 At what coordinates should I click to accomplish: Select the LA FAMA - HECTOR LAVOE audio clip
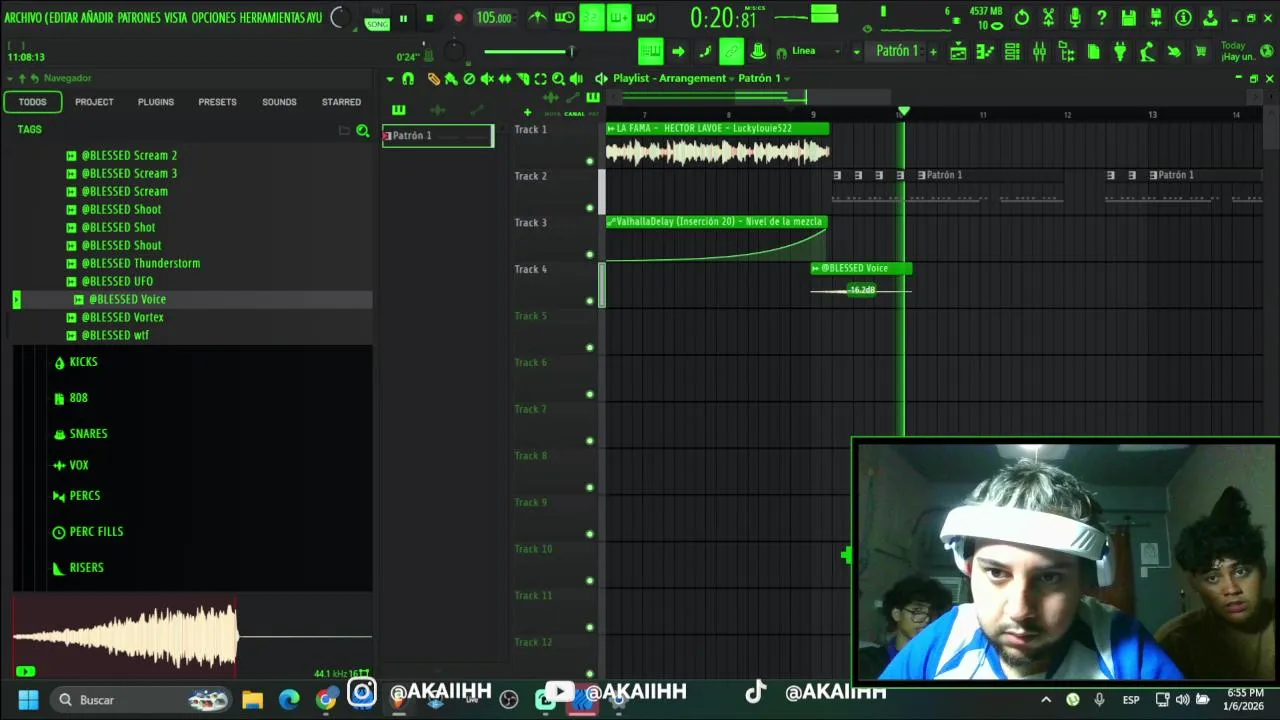(x=717, y=144)
